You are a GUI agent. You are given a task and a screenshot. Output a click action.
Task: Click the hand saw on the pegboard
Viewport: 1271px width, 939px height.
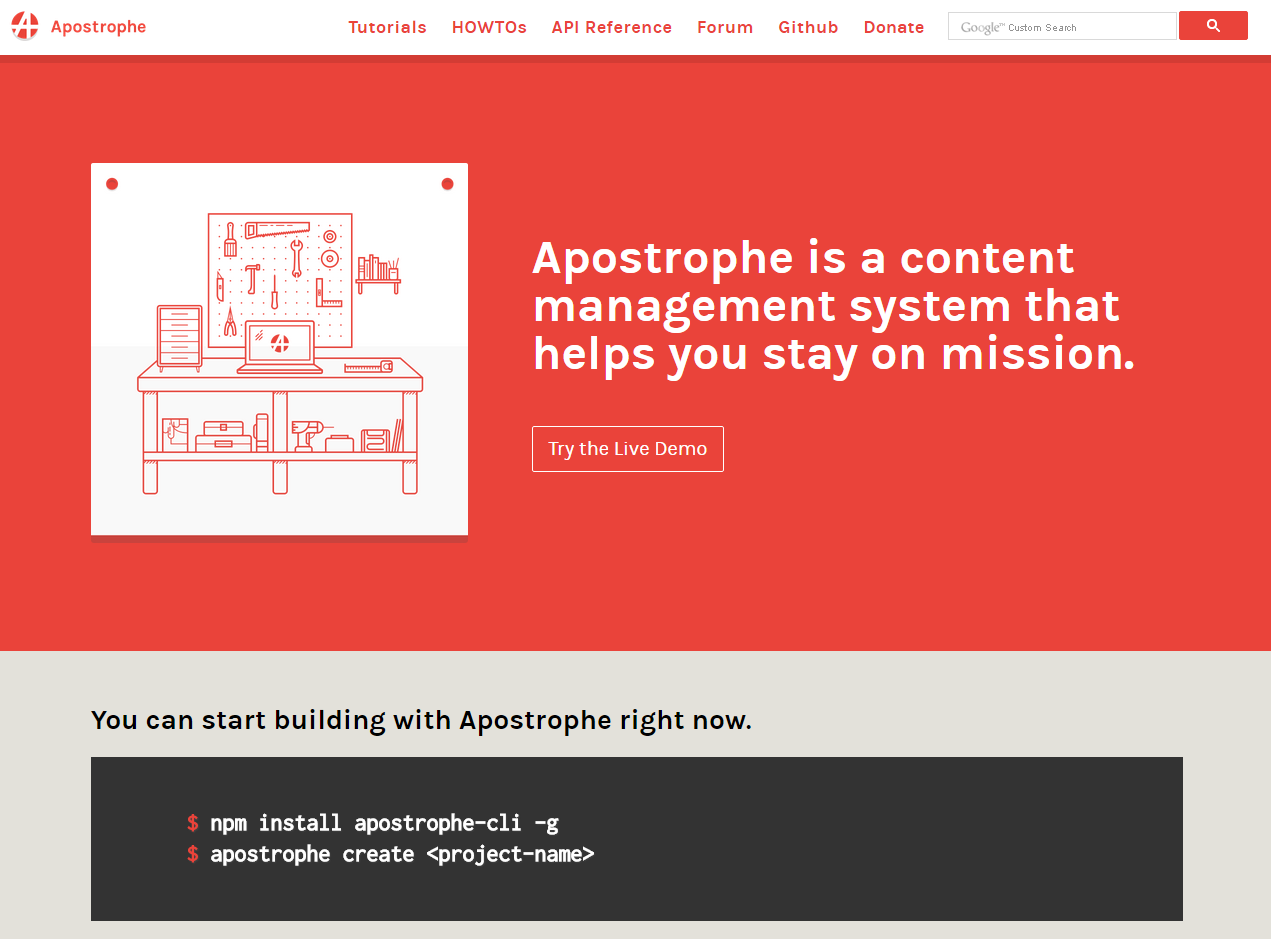[x=278, y=229]
